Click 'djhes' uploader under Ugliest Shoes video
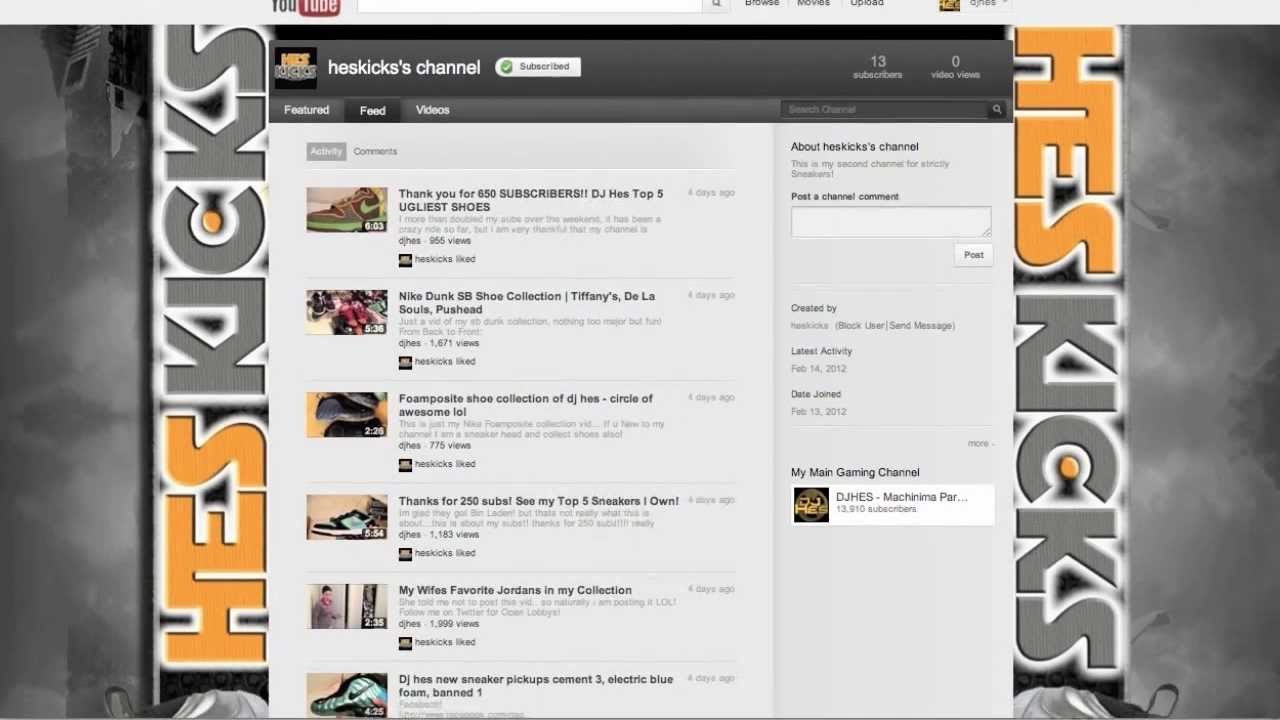 tap(409, 241)
